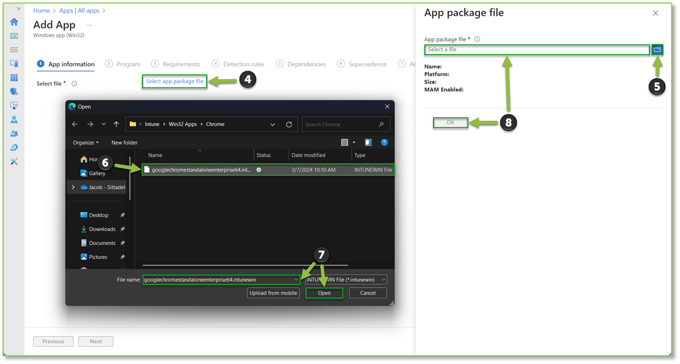
Task: Toggle the preview pane icon
Action: click(368, 142)
